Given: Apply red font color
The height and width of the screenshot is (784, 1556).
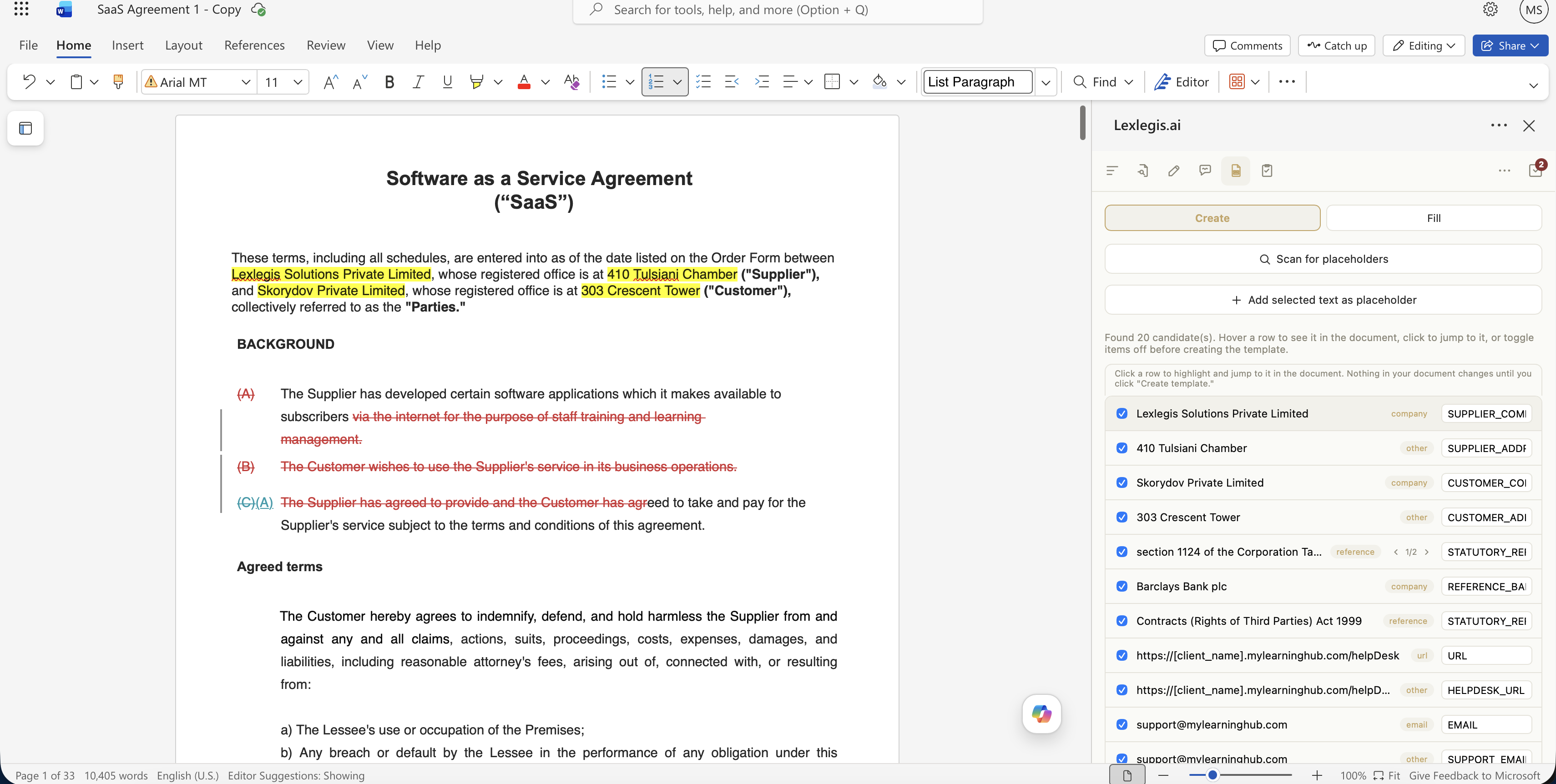Looking at the screenshot, I should 524,81.
